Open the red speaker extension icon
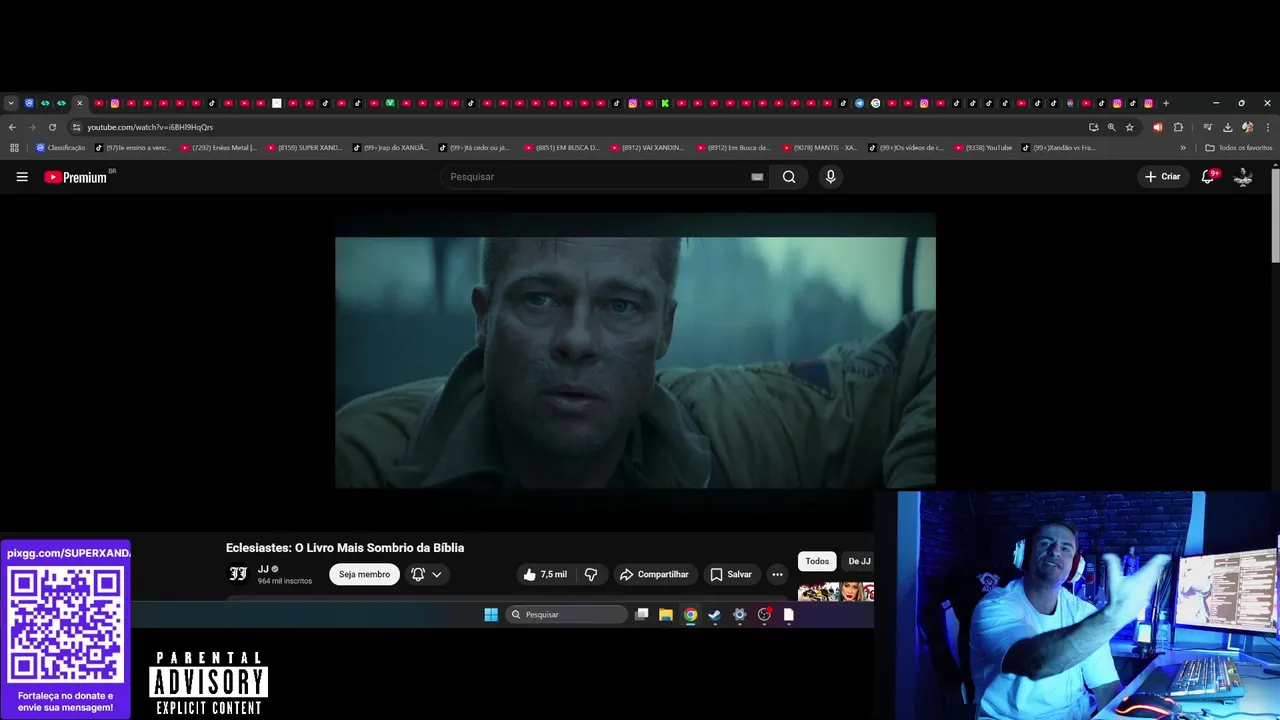Image resolution: width=1280 pixels, height=720 pixels. (x=1157, y=127)
